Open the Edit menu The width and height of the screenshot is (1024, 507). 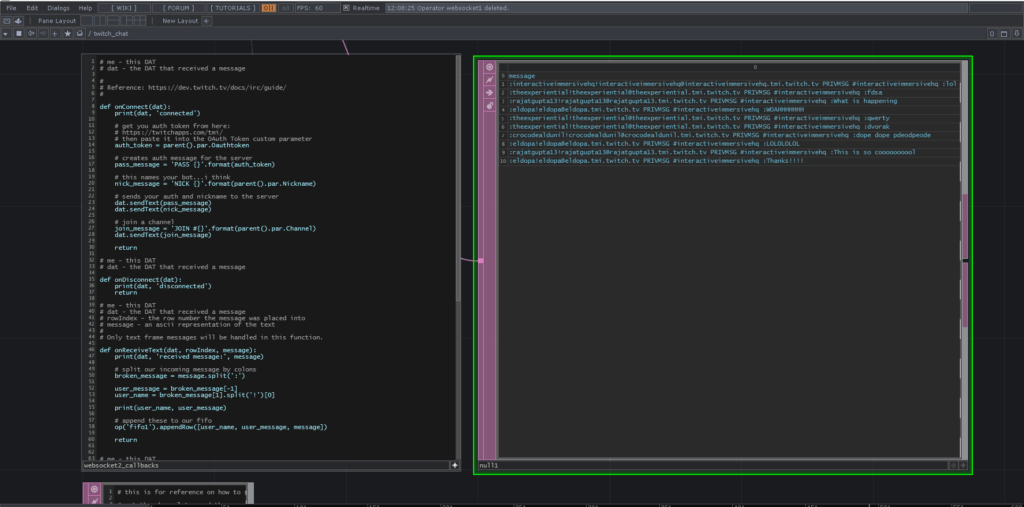tap(32, 8)
